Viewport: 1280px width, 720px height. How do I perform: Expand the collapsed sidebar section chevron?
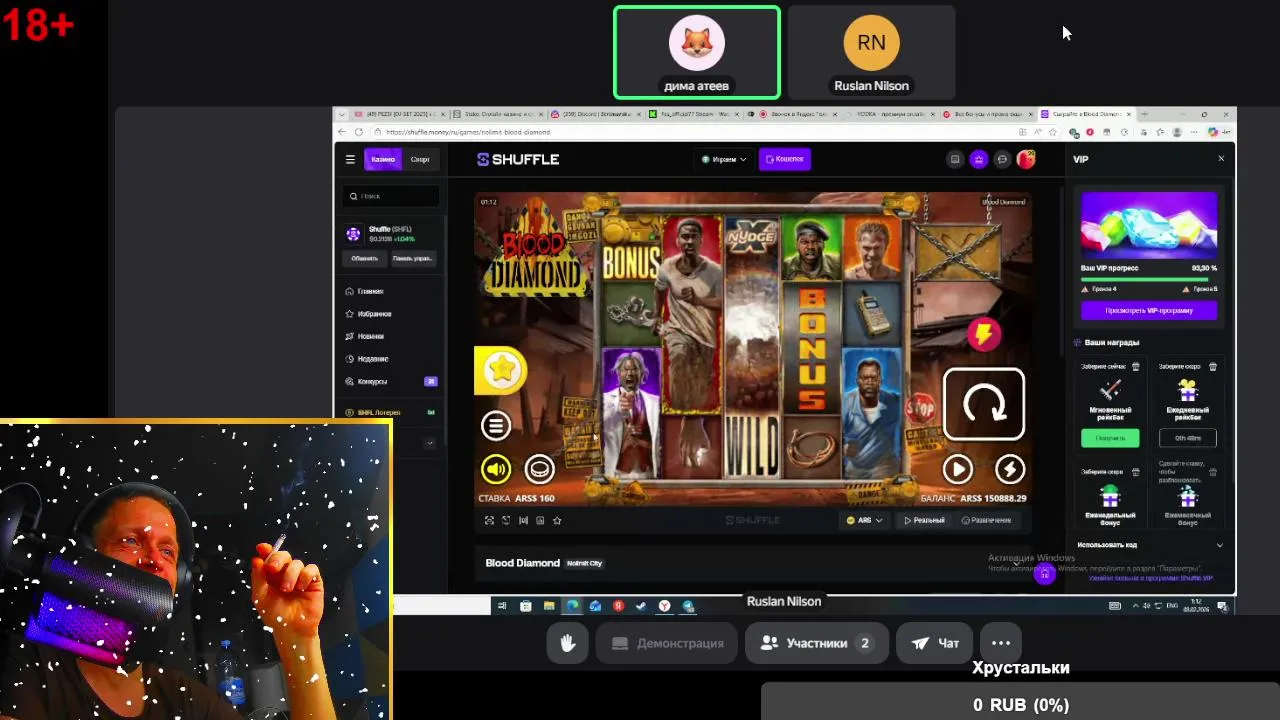tap(431, 443)
